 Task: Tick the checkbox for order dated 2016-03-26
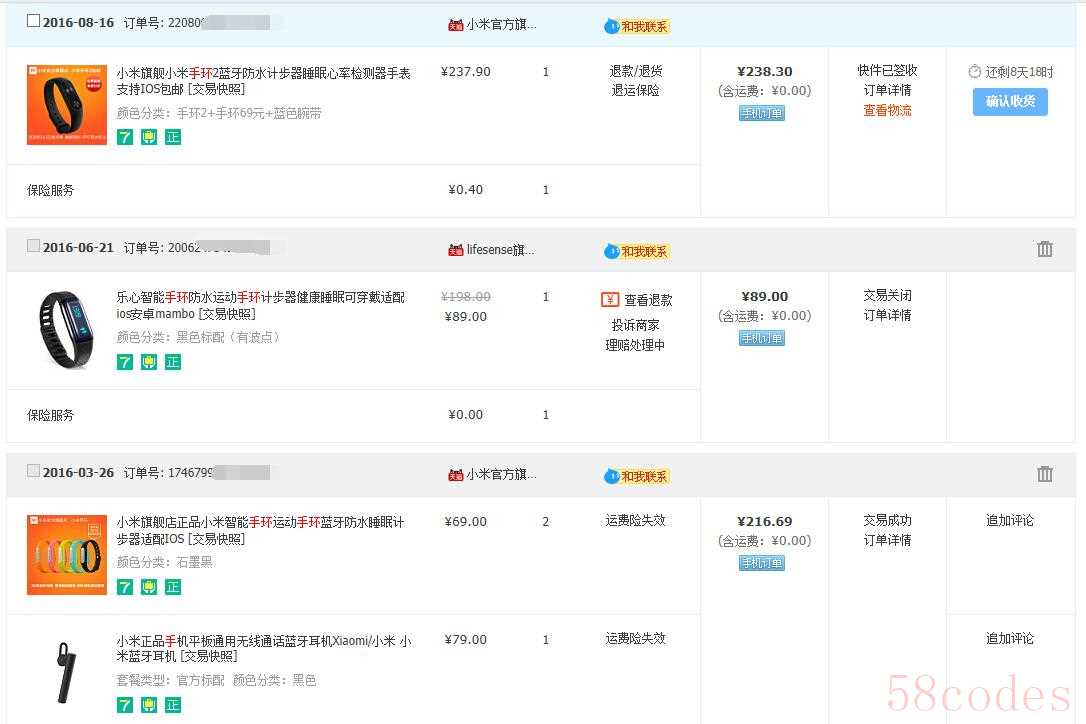coord(33,470)
